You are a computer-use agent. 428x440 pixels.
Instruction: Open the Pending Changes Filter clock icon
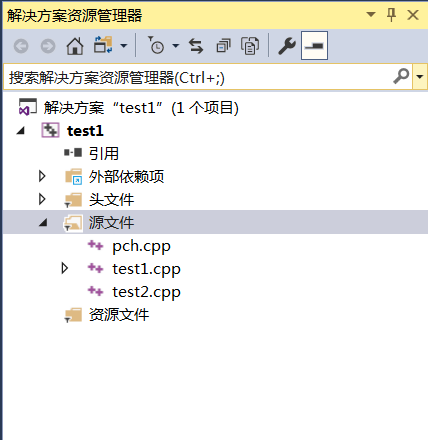[156, 45]
